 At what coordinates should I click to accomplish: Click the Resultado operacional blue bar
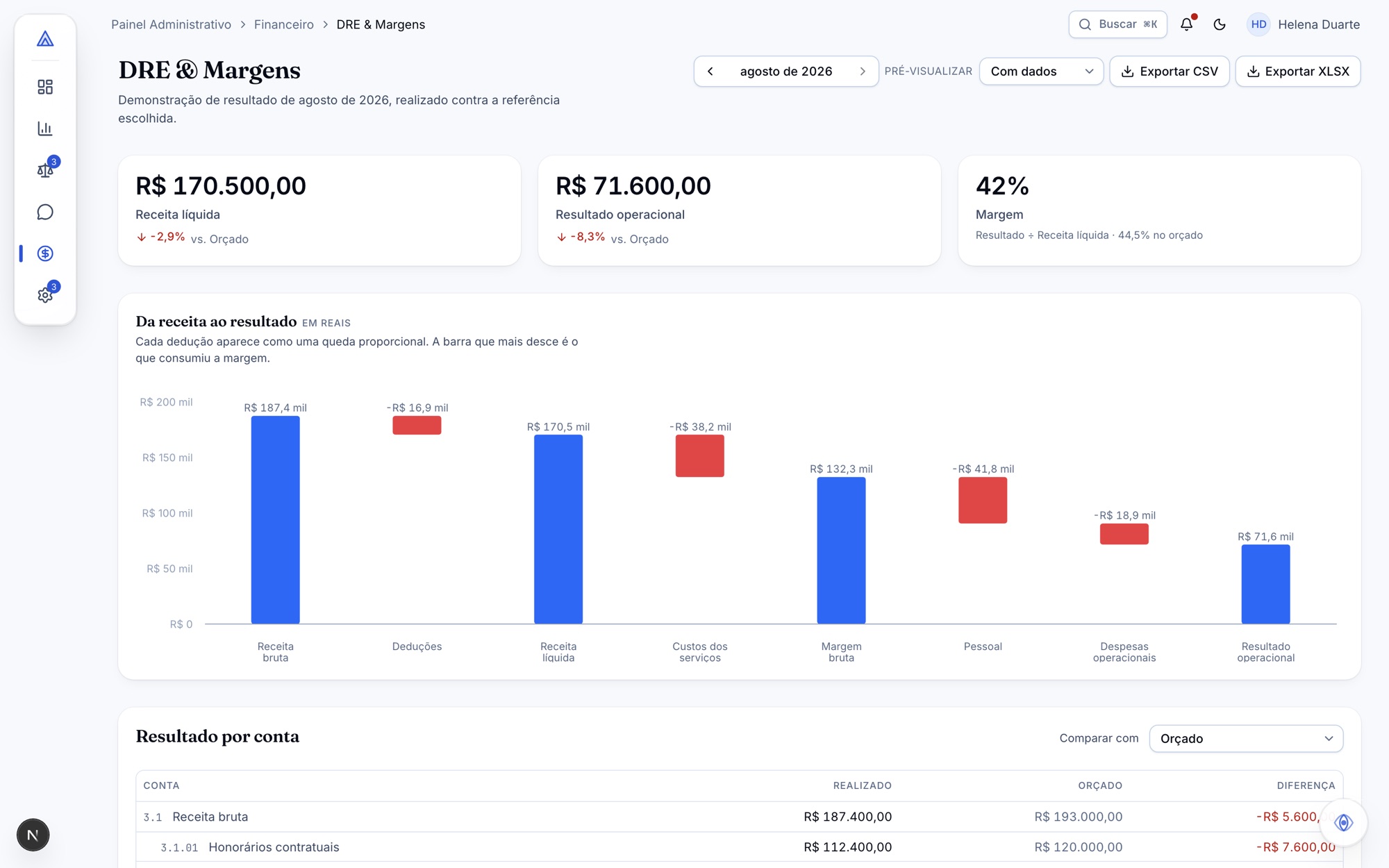click(x=1266, y=584)
